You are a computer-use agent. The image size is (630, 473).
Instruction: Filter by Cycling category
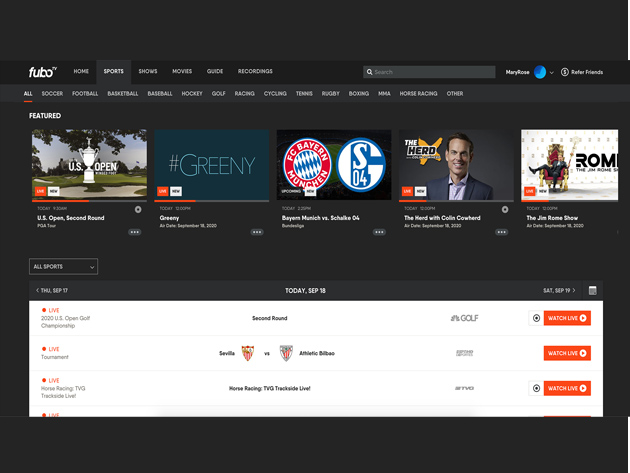[x=275, y=94]
